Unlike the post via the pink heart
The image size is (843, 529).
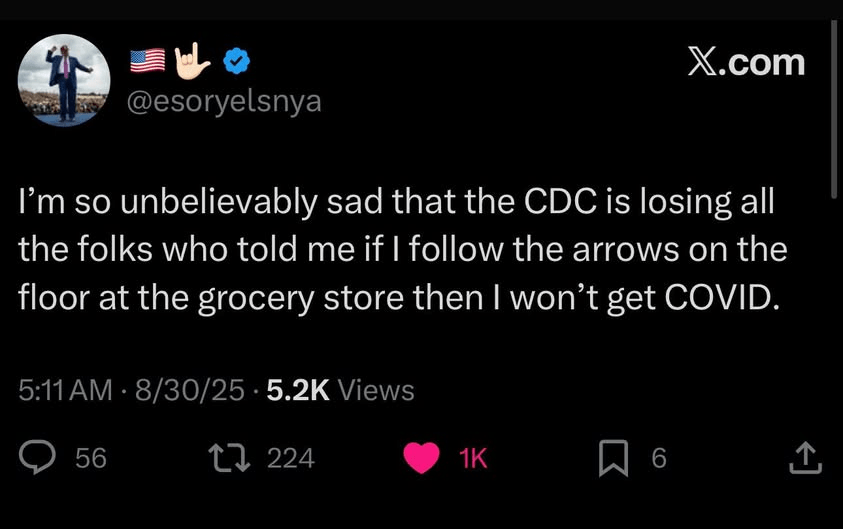click(x=422, y=458)
